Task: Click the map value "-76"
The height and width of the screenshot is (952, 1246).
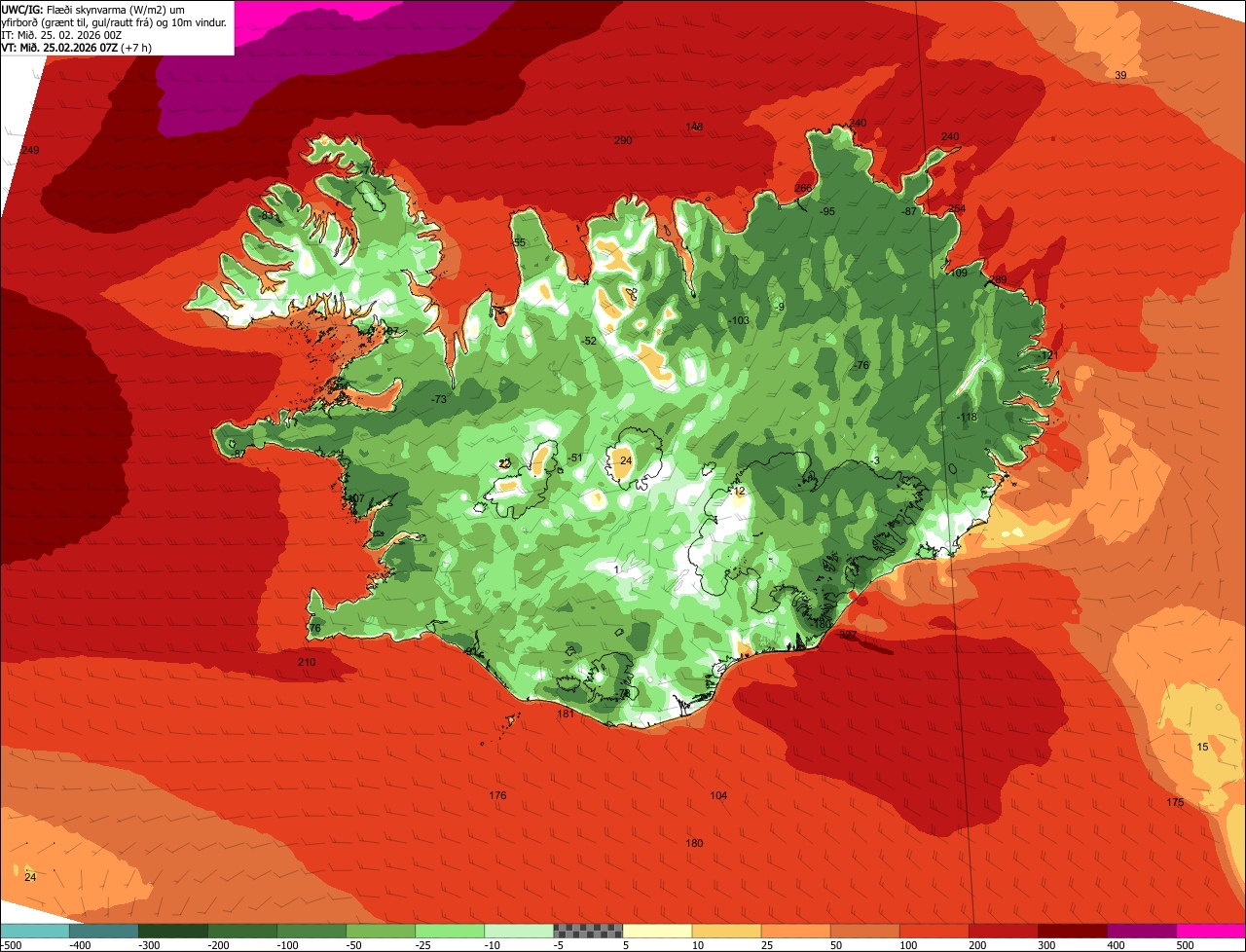Action: 861,366
